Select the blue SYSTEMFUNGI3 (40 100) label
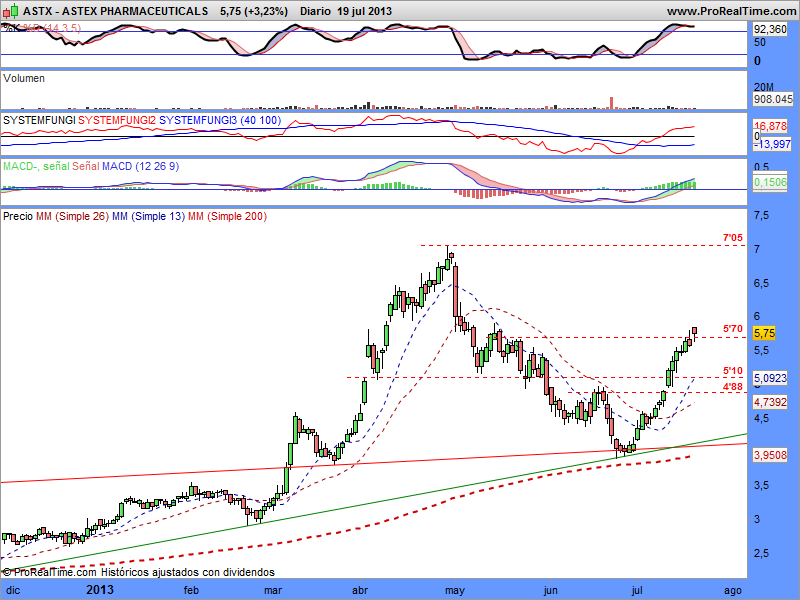The height and width of the screenshot is (600, 800). [220, 120]
